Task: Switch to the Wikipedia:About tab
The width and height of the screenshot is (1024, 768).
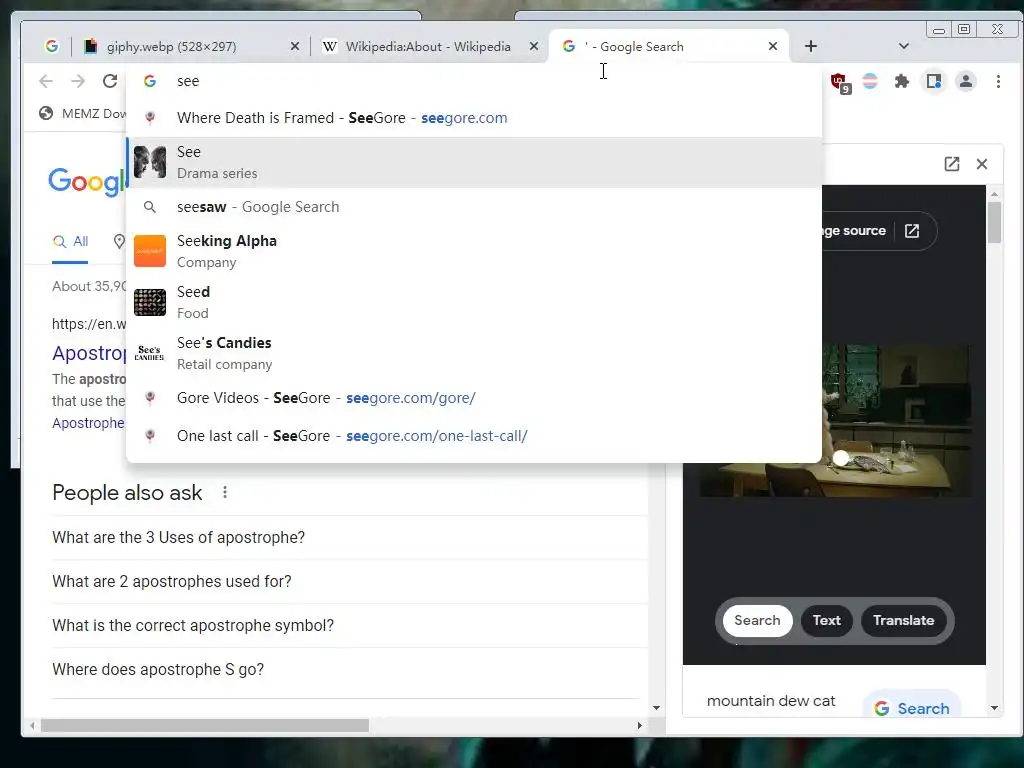Action: click(x=428, y=46)
